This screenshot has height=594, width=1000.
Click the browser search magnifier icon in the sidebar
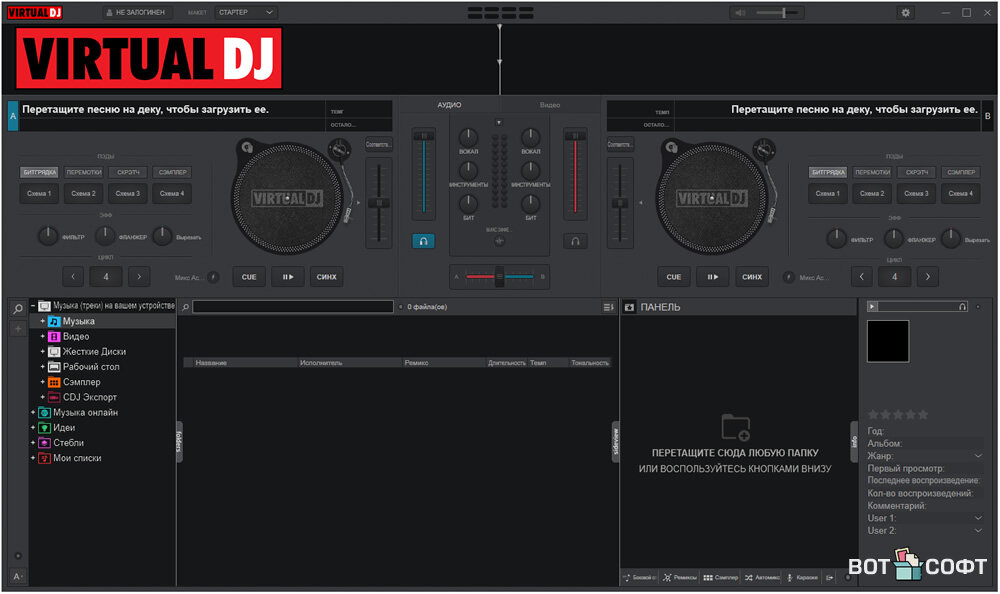tap(18, 310)
